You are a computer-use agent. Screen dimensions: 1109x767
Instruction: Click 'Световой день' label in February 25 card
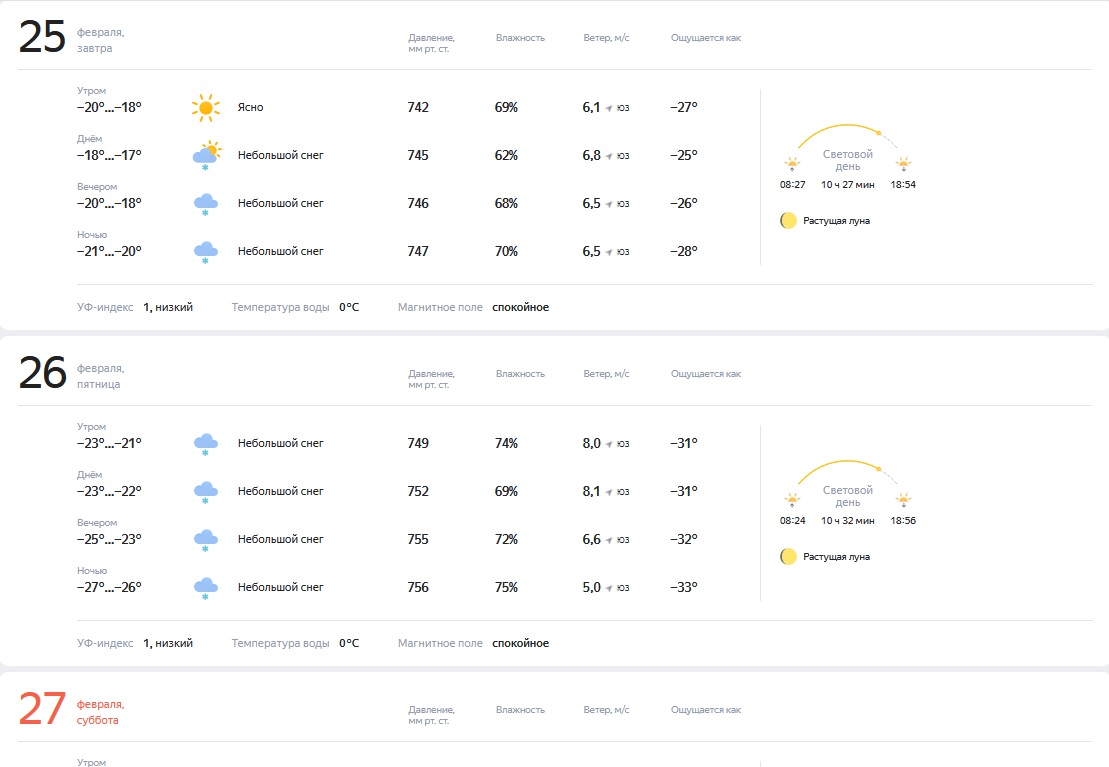point(847,160)
